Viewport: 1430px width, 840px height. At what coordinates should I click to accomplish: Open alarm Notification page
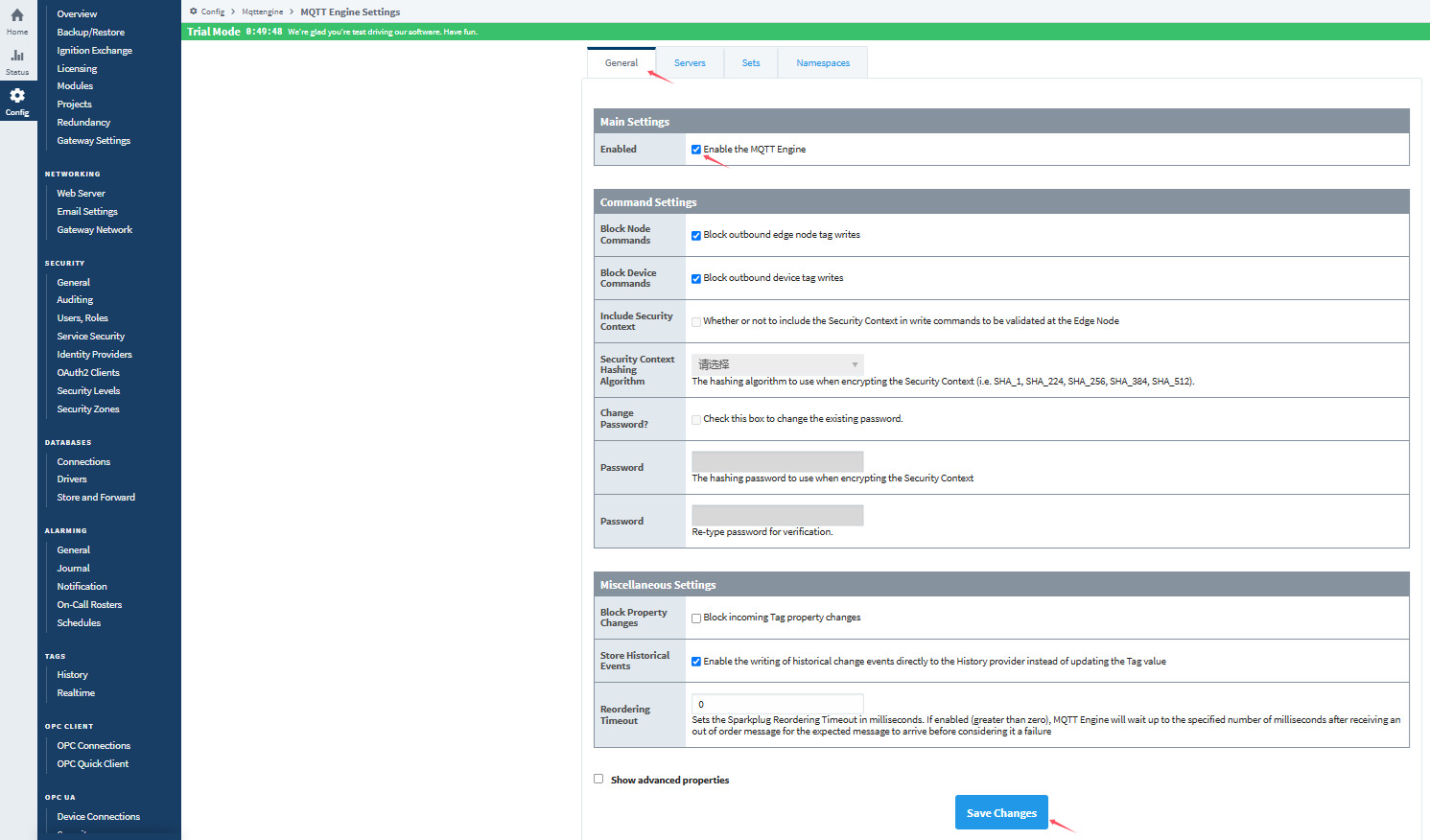pyautogui.click(x=82, y=587)
